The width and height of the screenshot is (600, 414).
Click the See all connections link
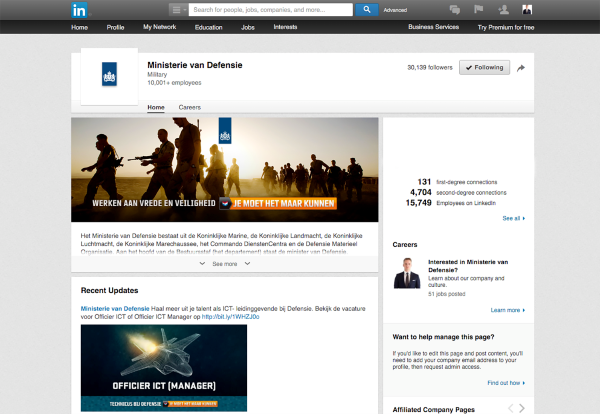click(511, 217)
